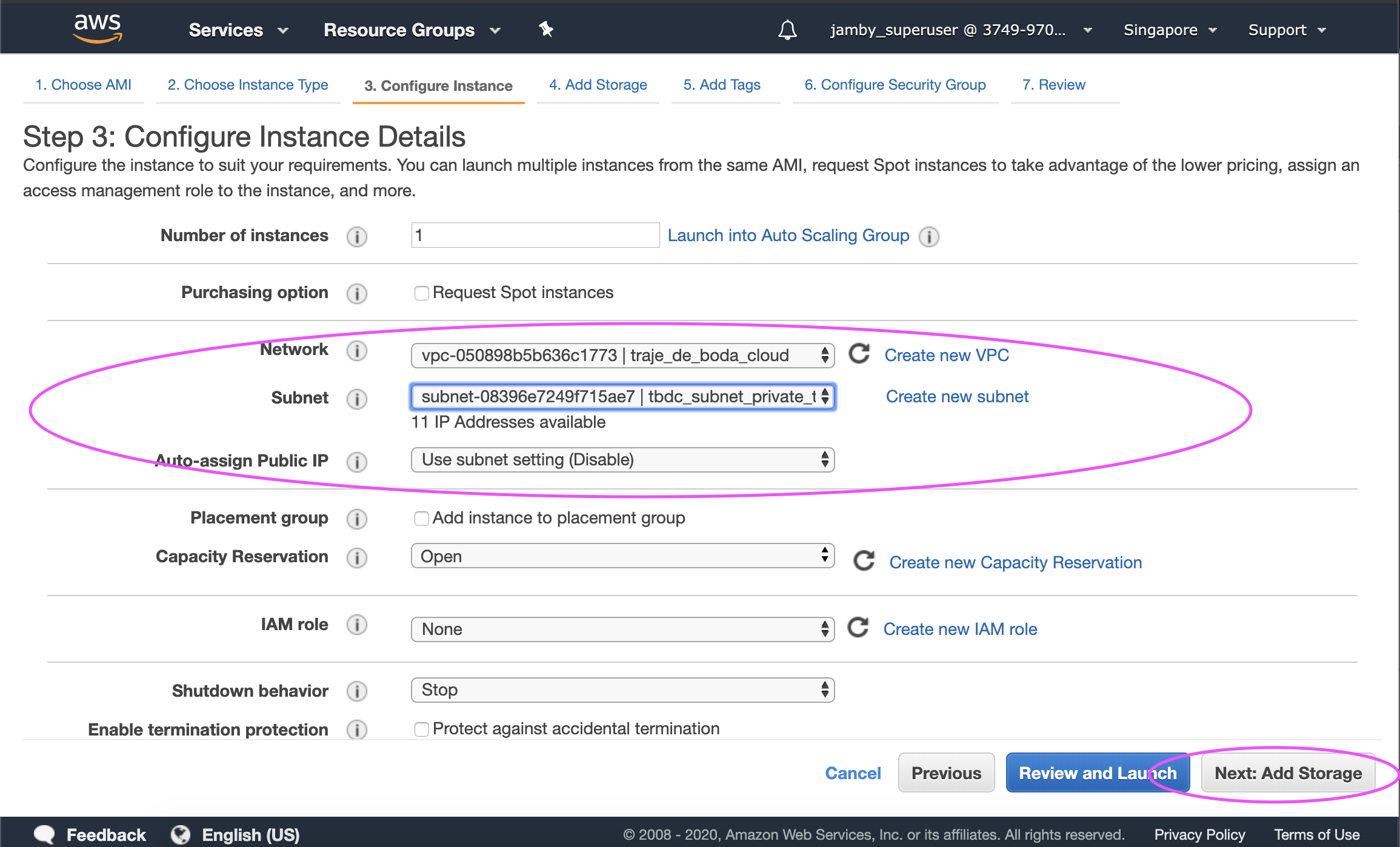The height and width of the screenshot is (847, 1400).
Task: Check Add instance to placement group
Action: (x=421, y=519)
